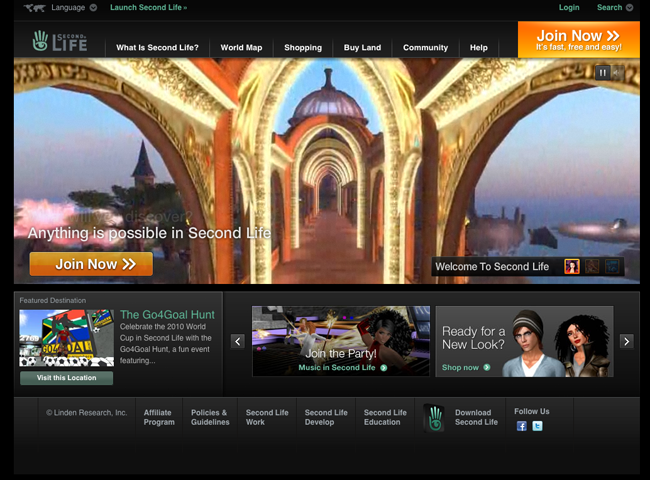Open Second Life Work footer link
The height and width of the screenshot is (480, 650).
tap(267, 417)
